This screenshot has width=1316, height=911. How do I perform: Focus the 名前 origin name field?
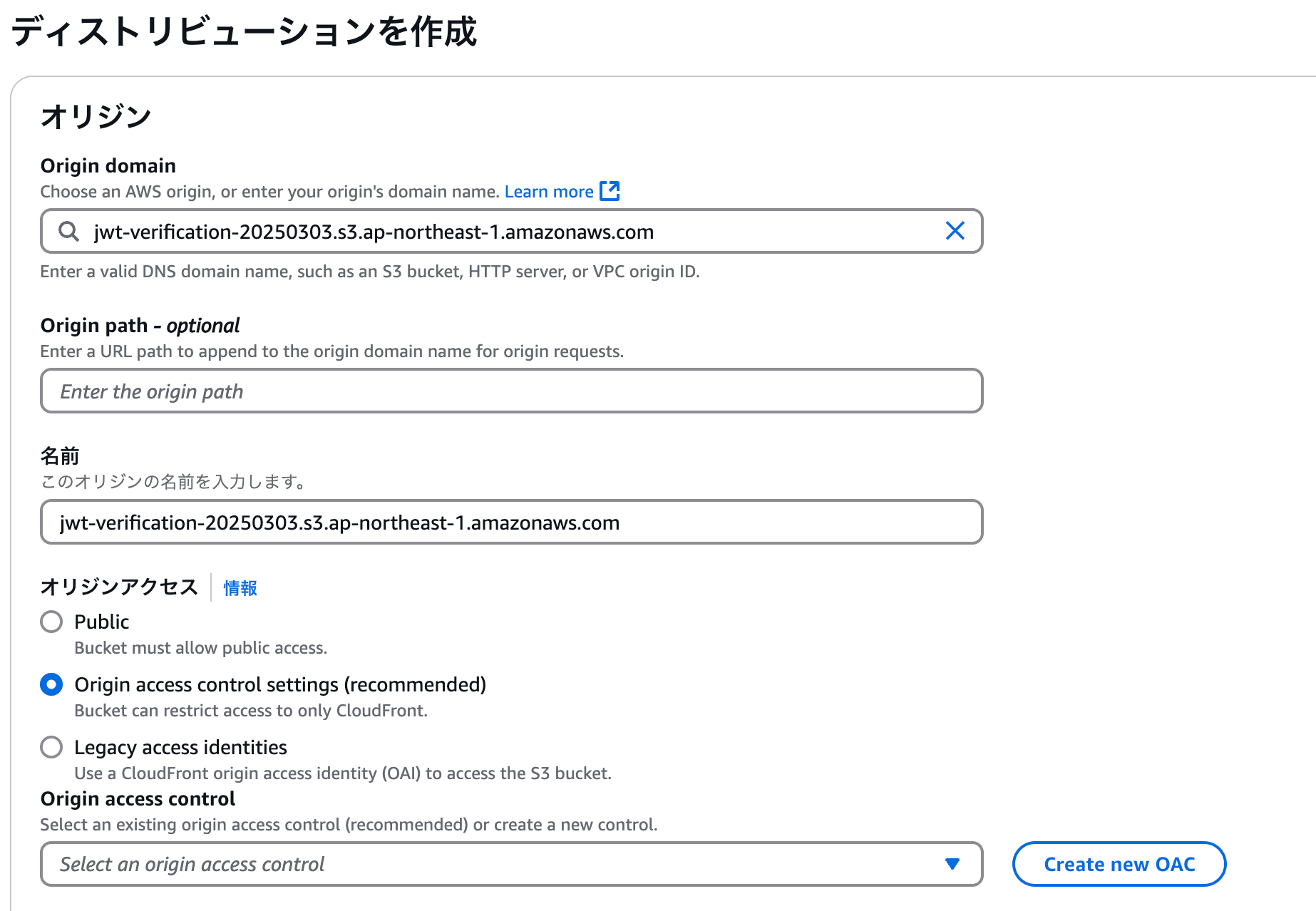(512, 522)
